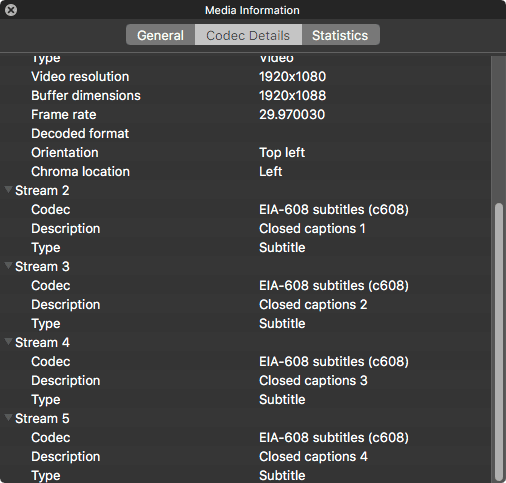Click the Decoded format label
Viewport: 506px width, 483px height.
tap(80, 134)
